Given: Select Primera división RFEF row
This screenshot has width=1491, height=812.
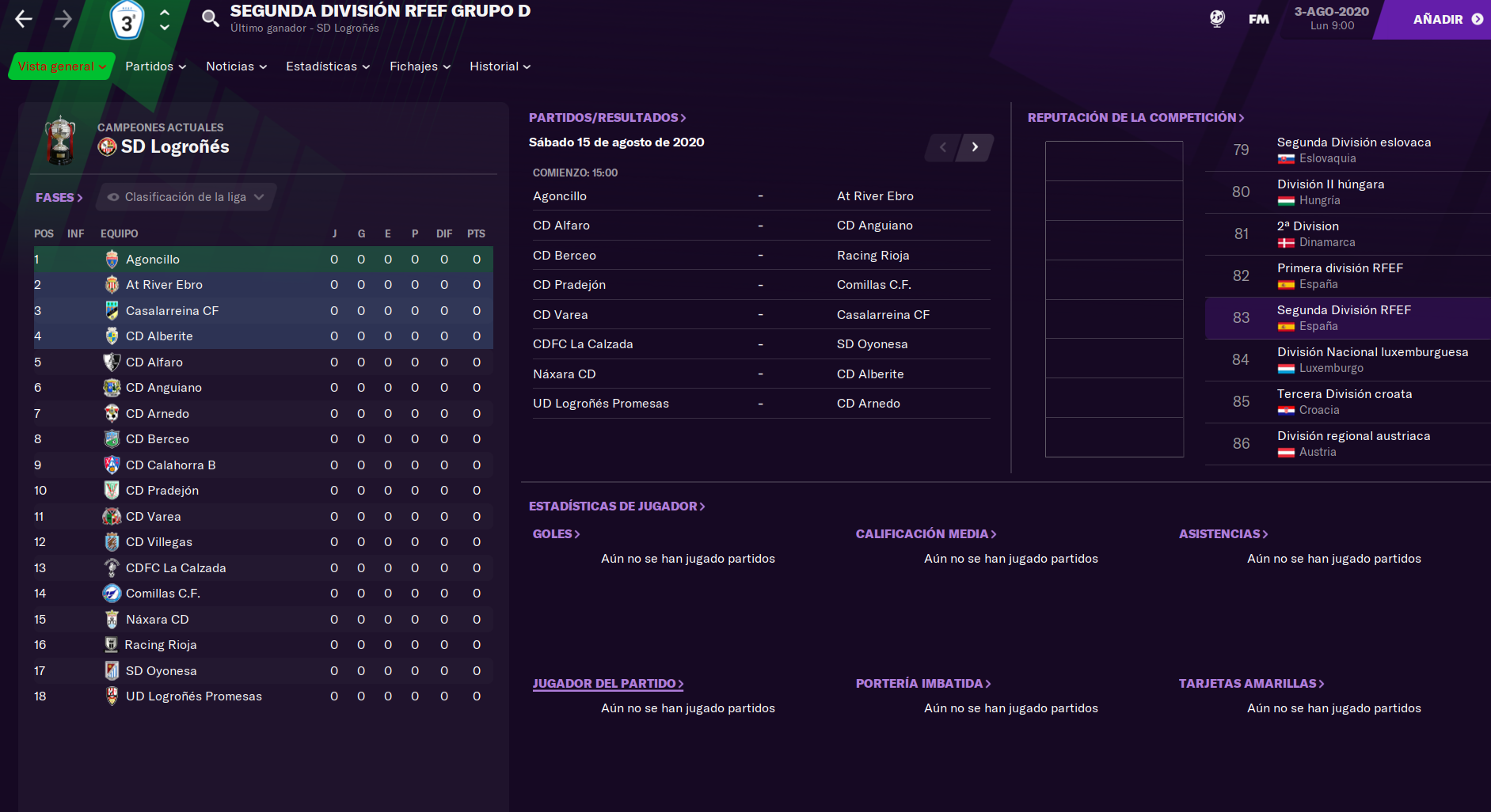Looking at the screenshot, I should 1347,276.
